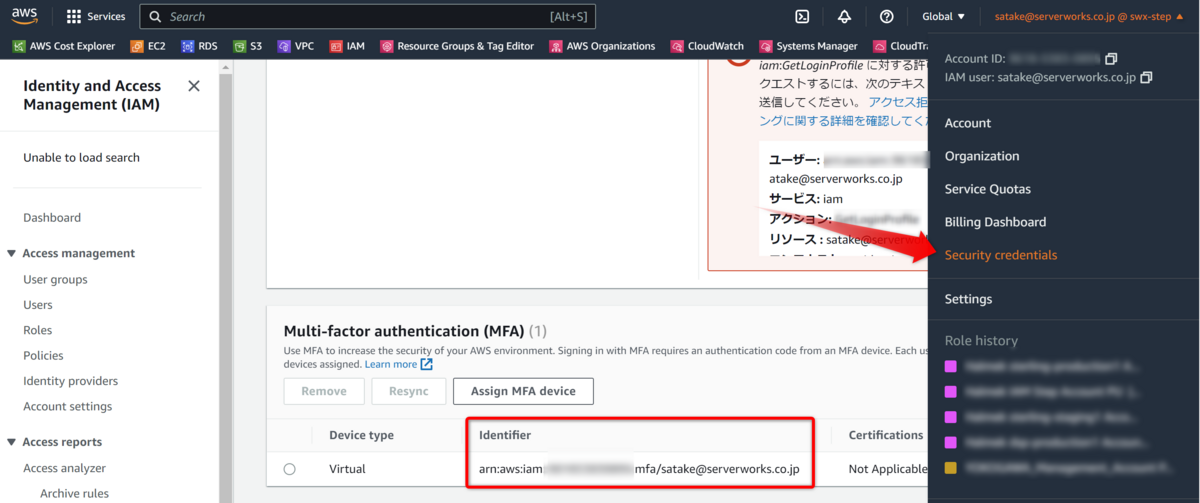Open the CloudShell terminal icon
Screen dimensions: 1200x503
point(801,16)
